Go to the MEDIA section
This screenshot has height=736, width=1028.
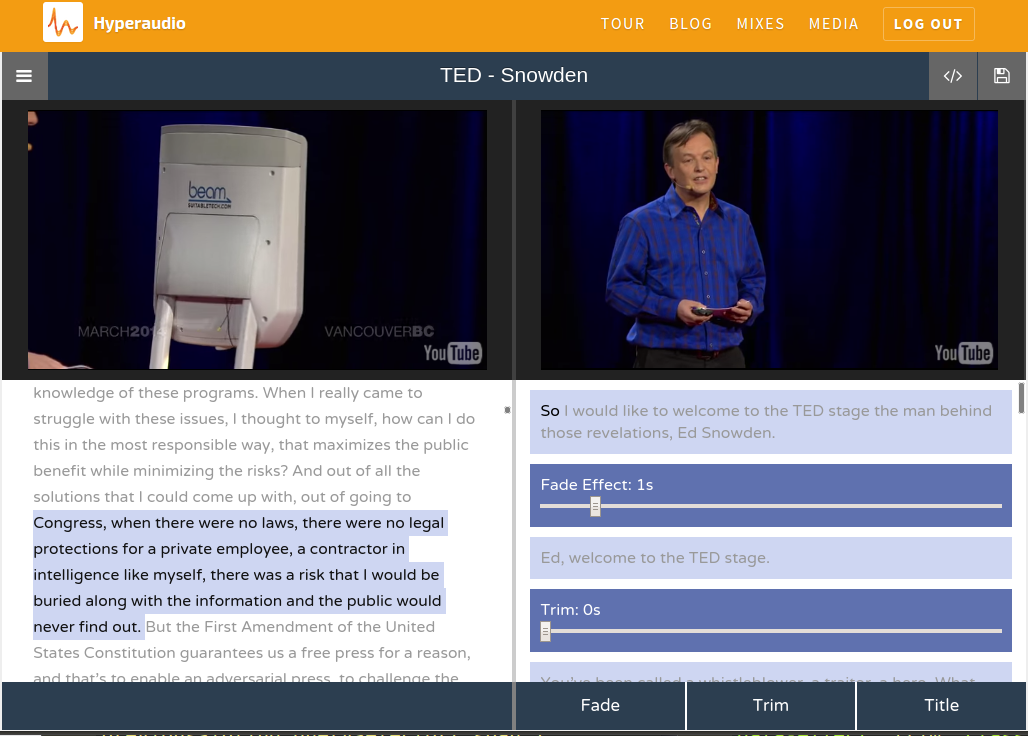[833, 24]
